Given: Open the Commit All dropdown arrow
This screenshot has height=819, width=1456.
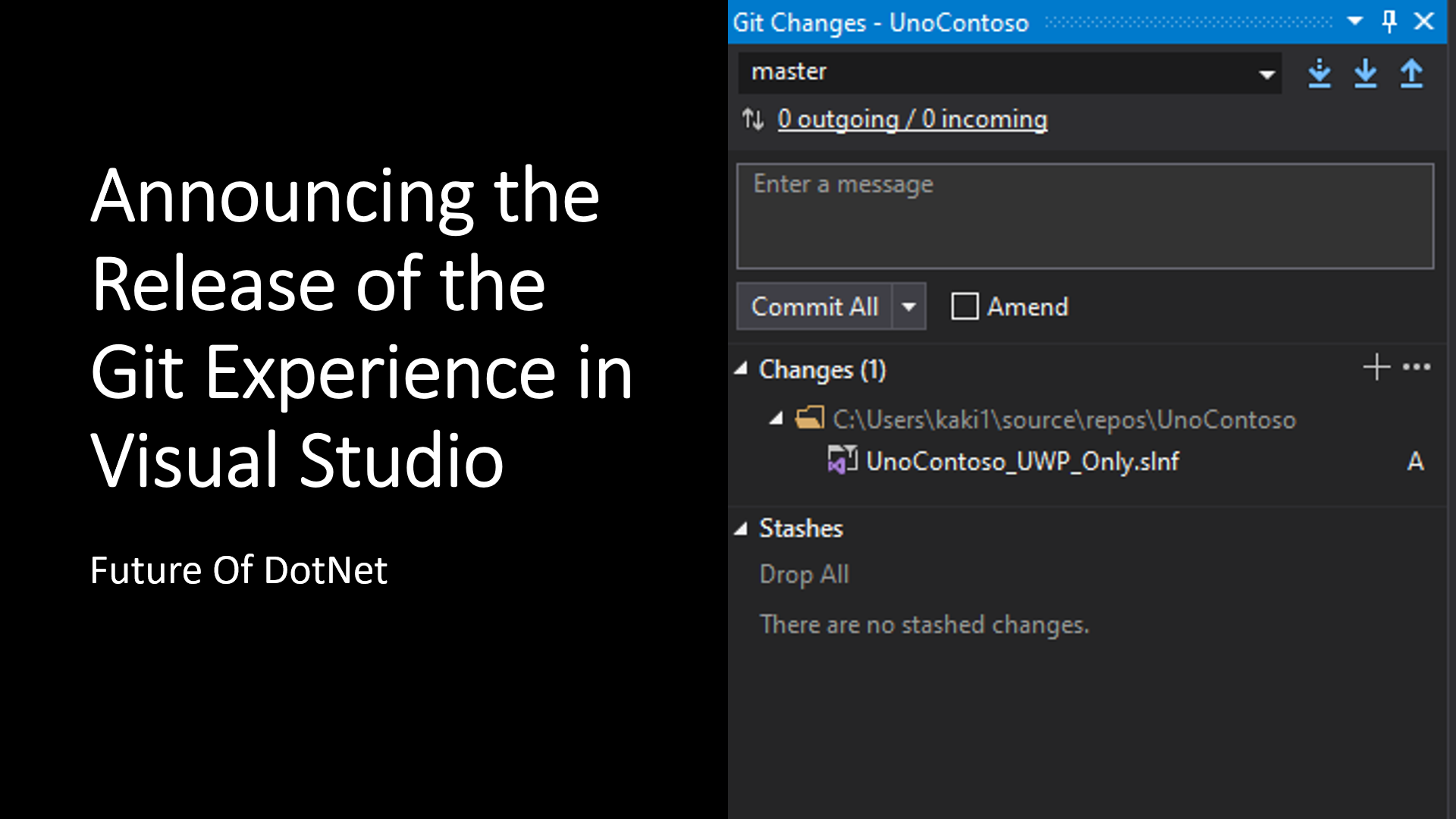Looking at the screenshot, I should pos(908,306).
